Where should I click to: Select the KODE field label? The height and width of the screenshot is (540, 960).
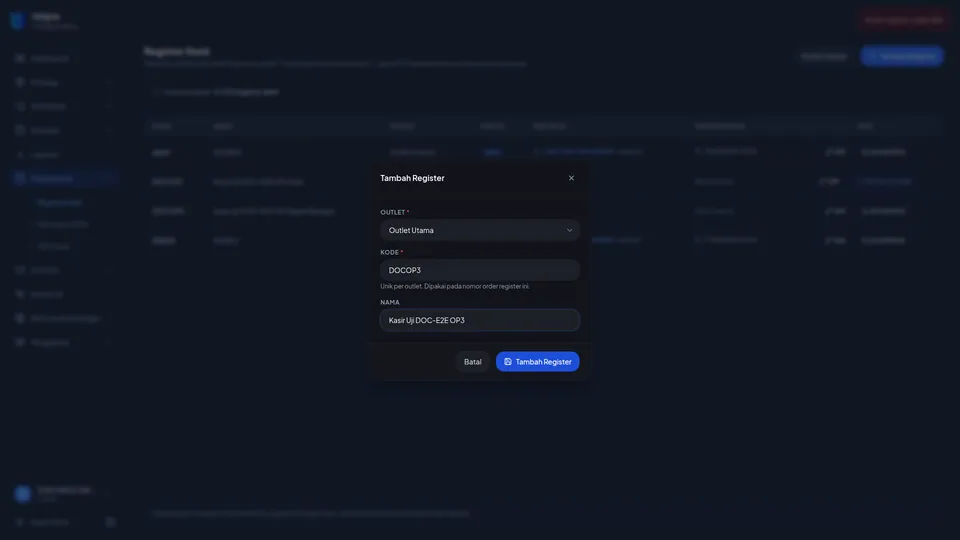tap(389, 252)
